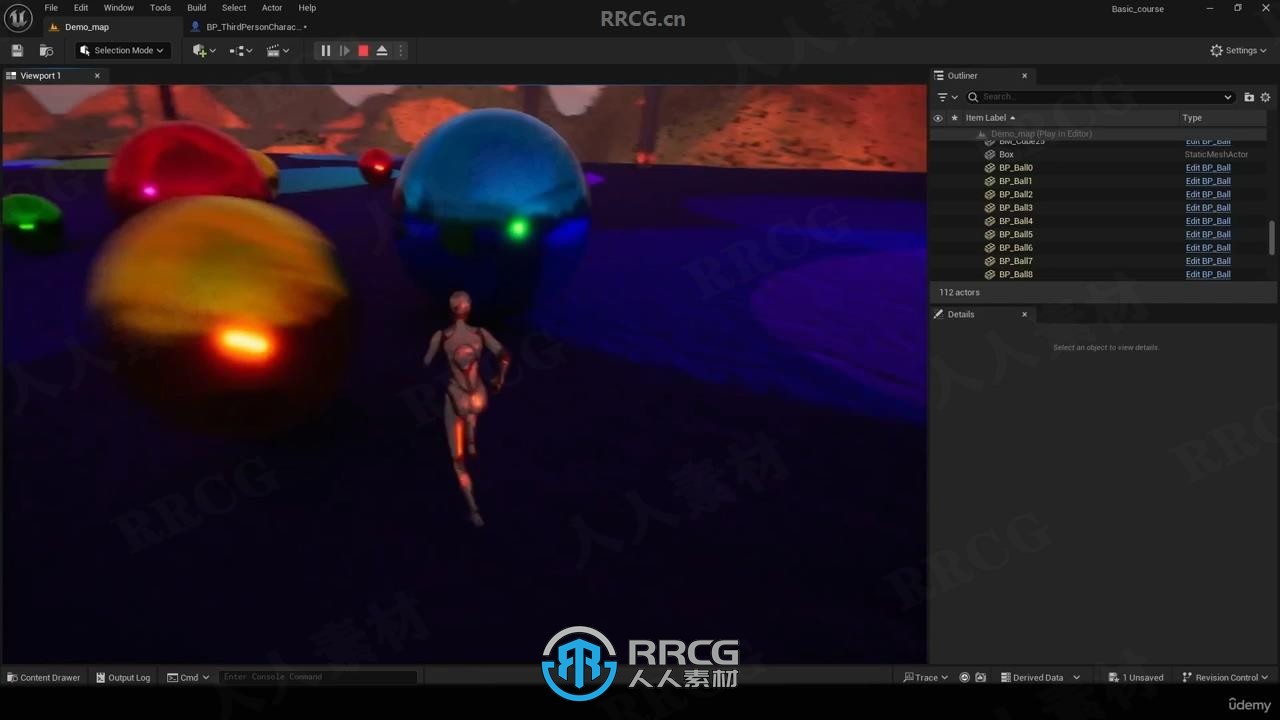Click the 1 Unsaved status button
Screen dimensions: 1280x720
pos(1136,677)
